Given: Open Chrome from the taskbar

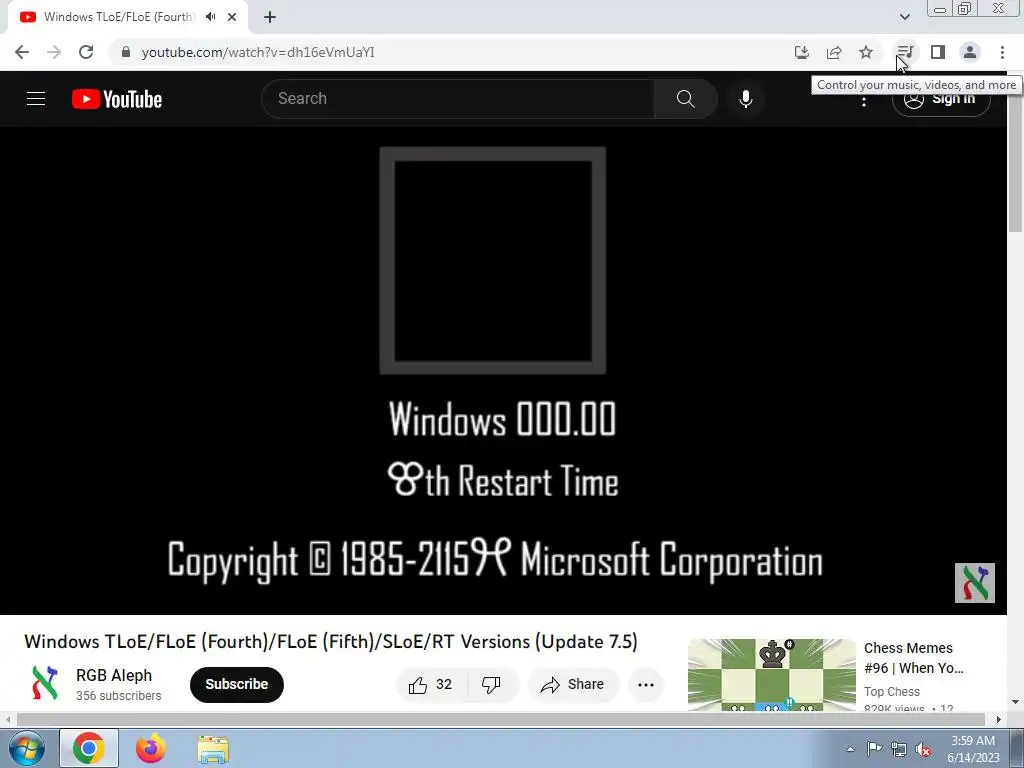Looking at the screenshot, I should [x=89, y=748].
